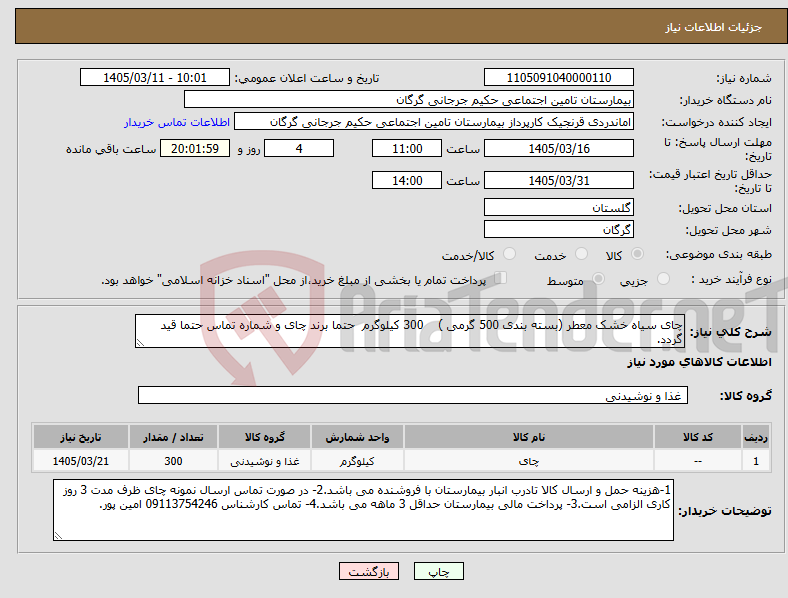This screenshot has width=788, height=598.
Task: Click the کد کالا column header
Action: (x=698, y=437)
